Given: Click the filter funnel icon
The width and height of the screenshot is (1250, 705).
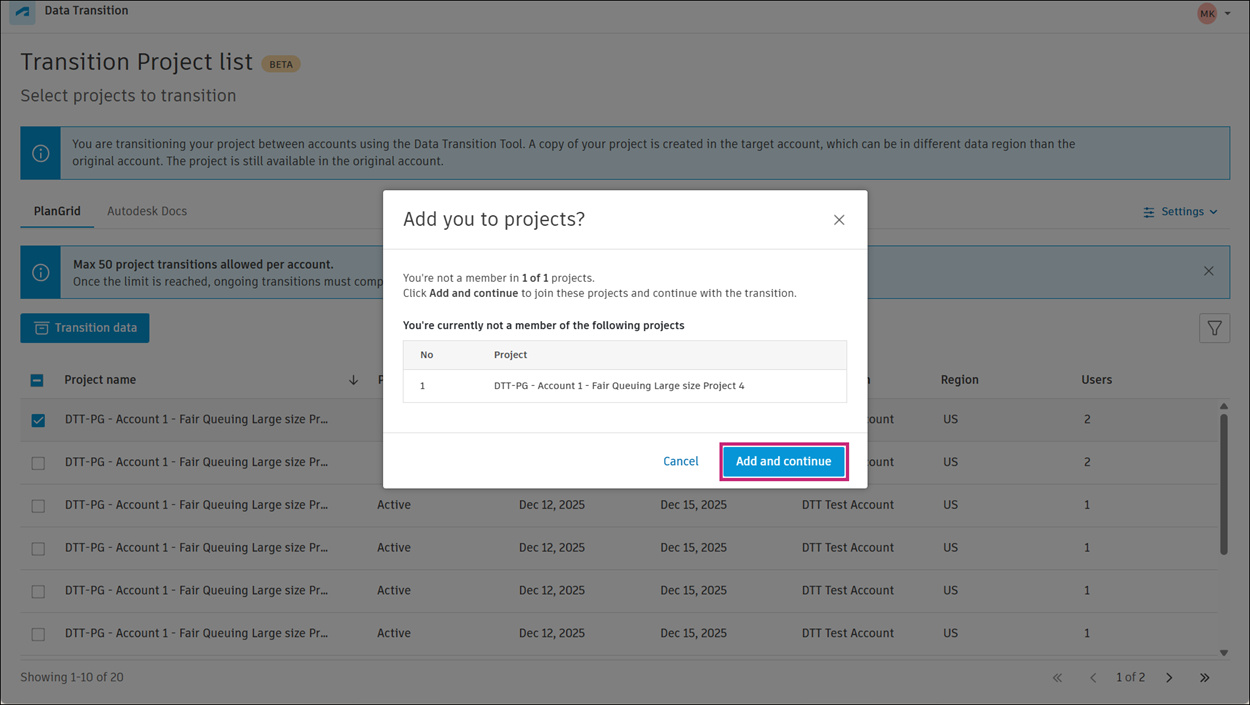Looking at the screenshot, I should (1214, 328).
